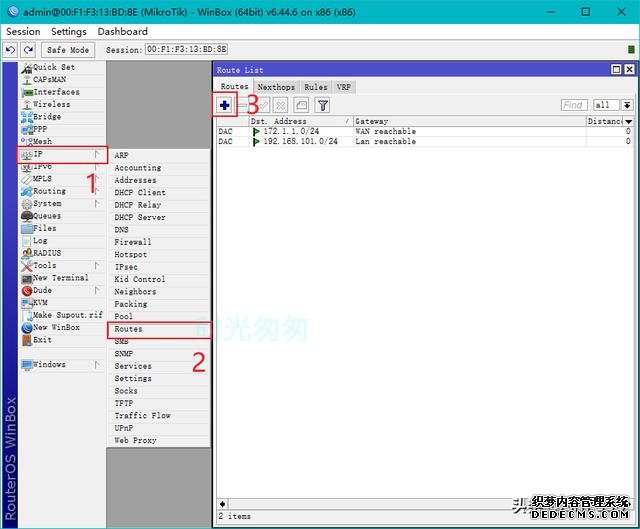Click the blue plus Add route button

(224, 105)
